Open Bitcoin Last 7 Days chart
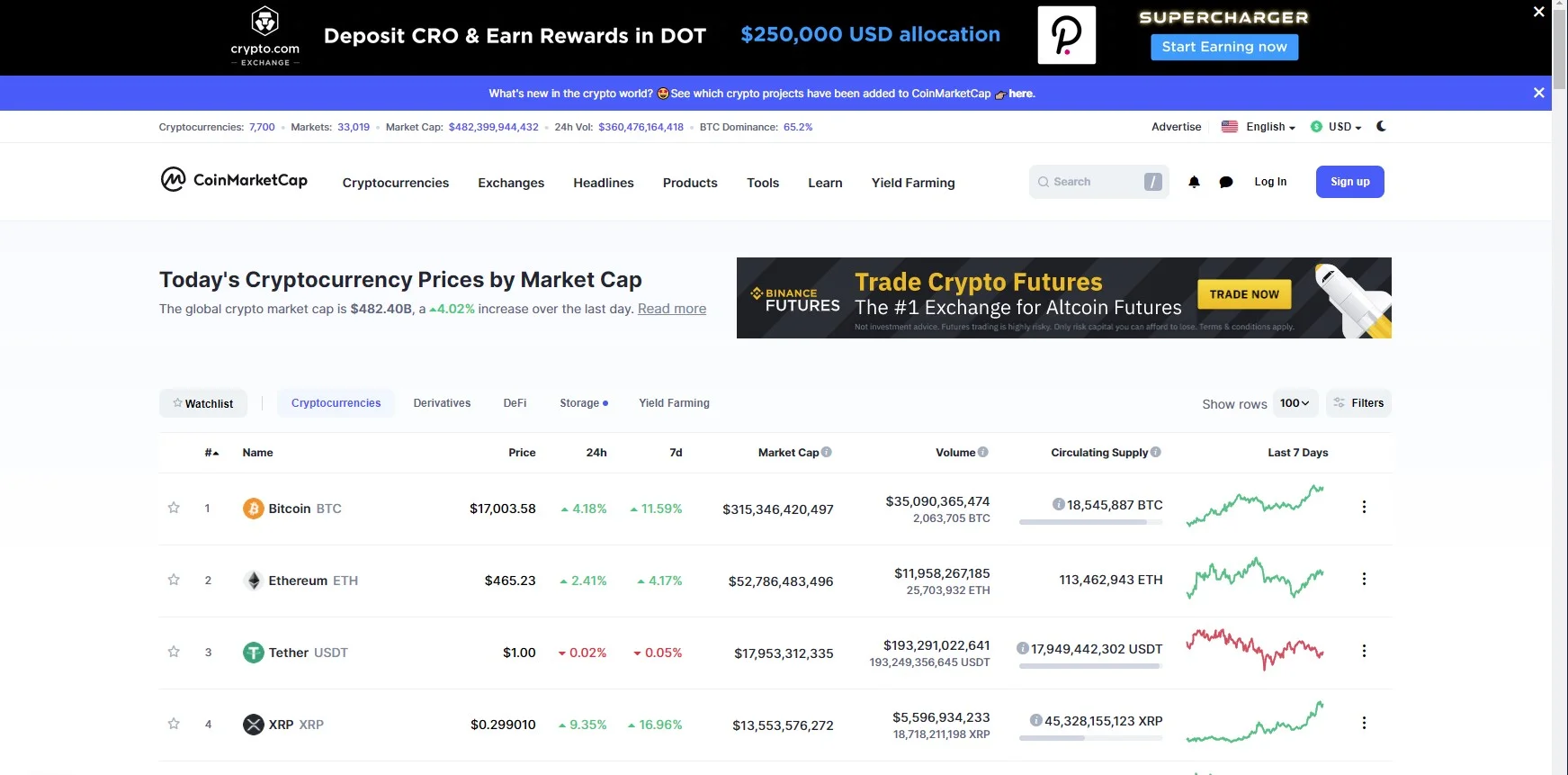The width and height of the screenshot is (1568, 775). [x=1255, y=506]
